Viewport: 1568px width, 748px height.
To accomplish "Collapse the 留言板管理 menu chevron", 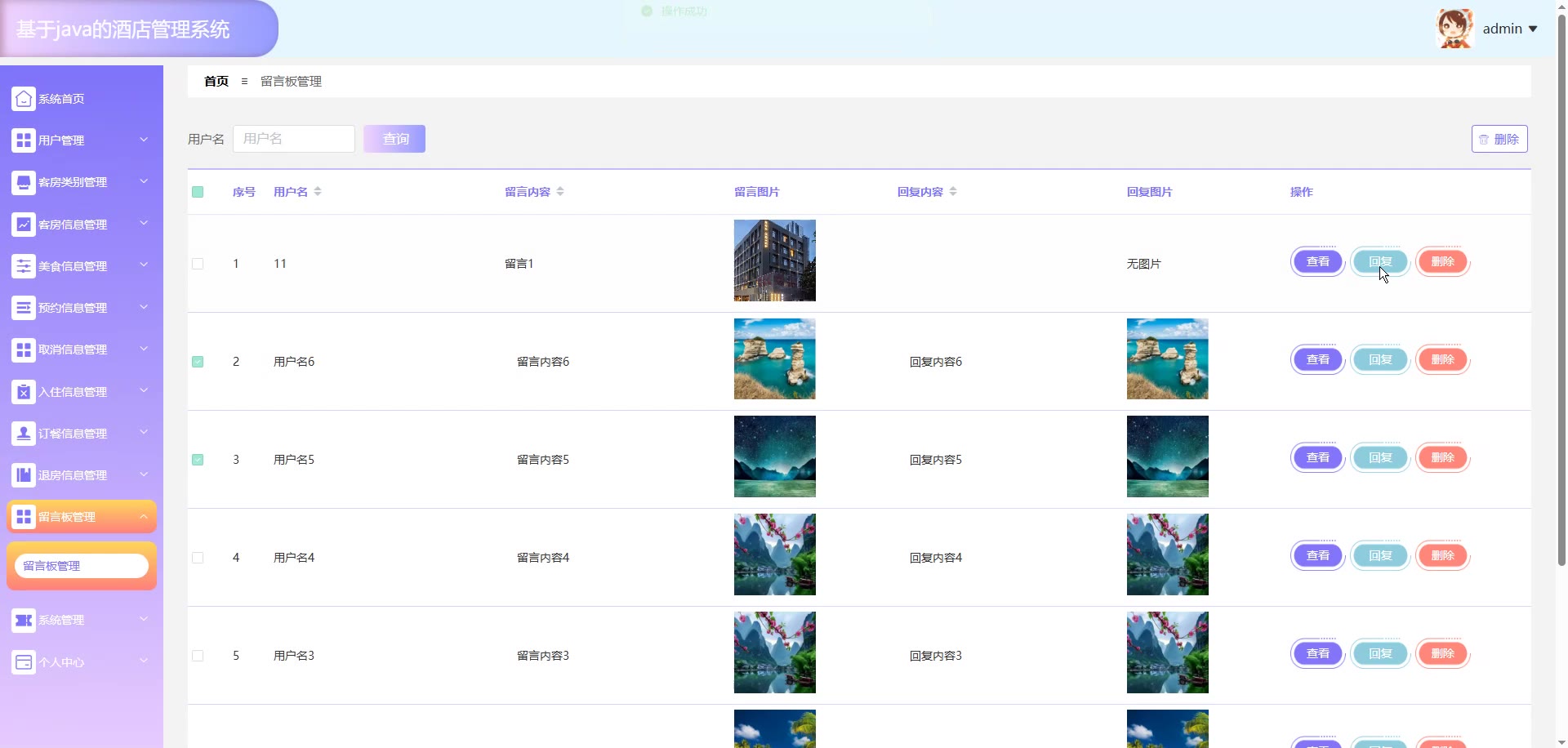I will click(144, 516).
